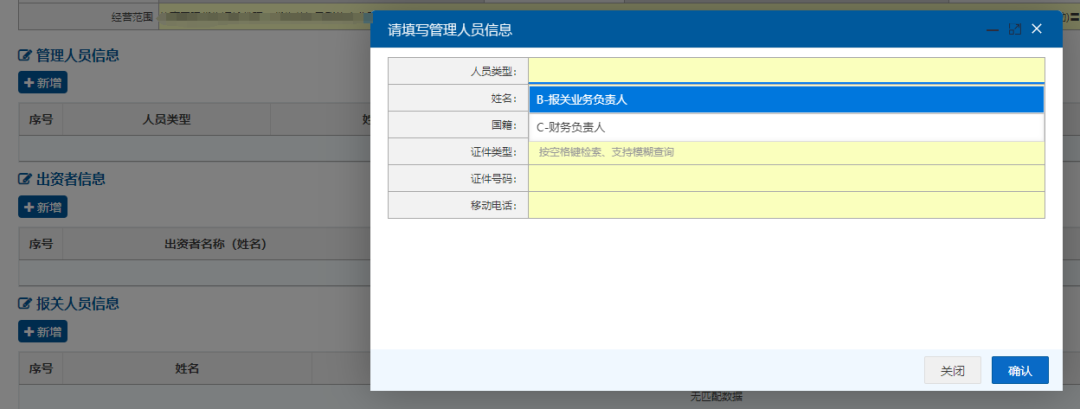Click 序号 header in 出资者 table

click(x=41, y=244)
